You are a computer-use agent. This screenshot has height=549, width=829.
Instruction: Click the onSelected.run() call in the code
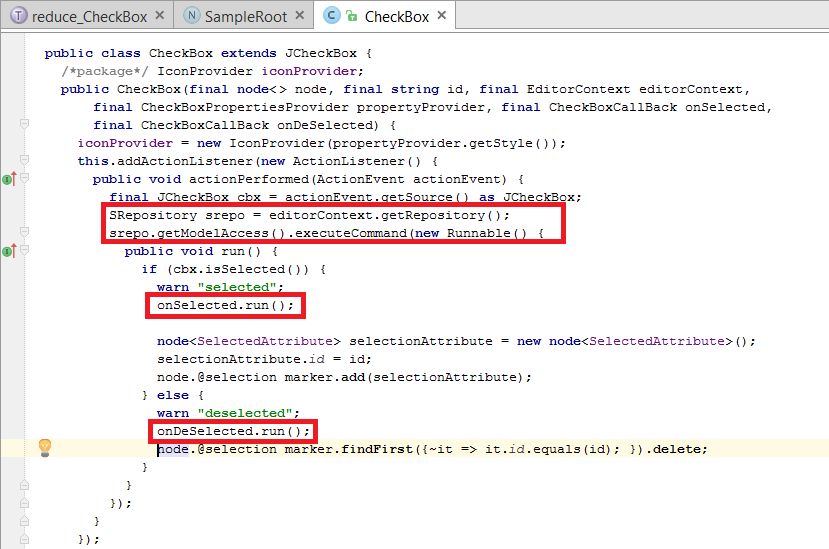point(225,305)
